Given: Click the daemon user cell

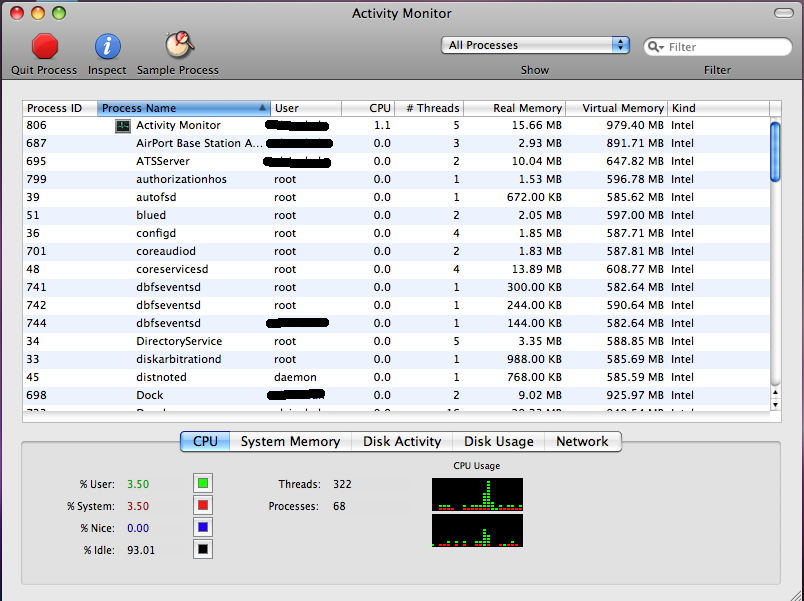Looking at the screenshot, I should [295, 377].
